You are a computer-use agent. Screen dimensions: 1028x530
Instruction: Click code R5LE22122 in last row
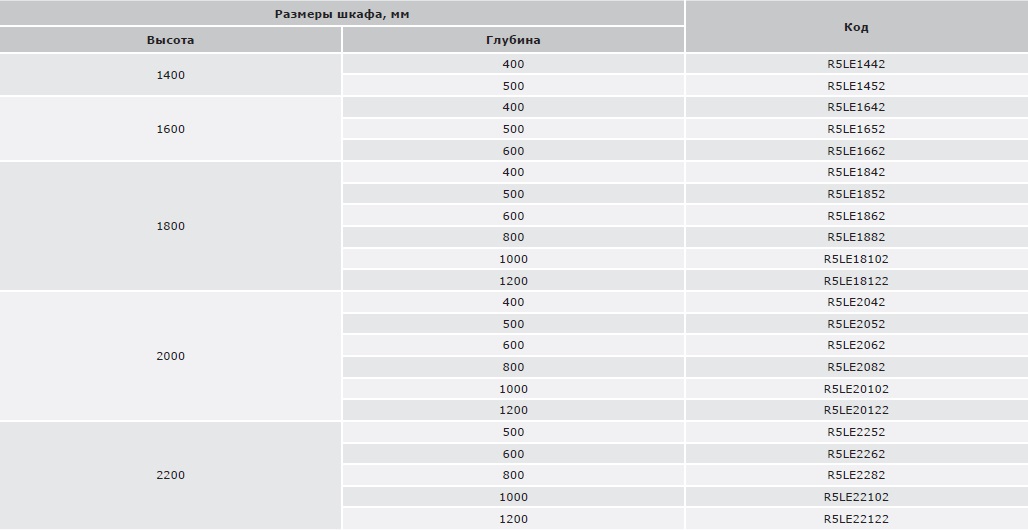(856, 519)
